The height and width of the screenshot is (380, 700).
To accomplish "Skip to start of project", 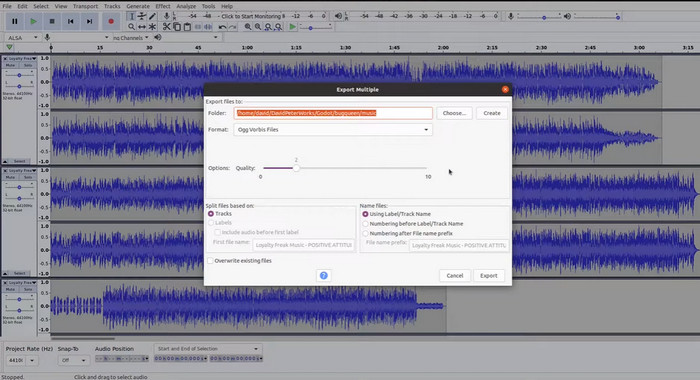I will [x=71, y=21].
